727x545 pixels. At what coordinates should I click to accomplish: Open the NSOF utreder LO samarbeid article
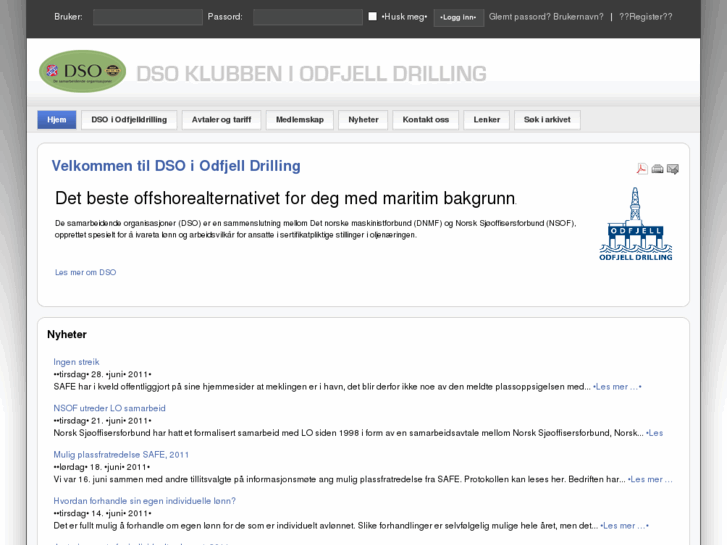109,408
